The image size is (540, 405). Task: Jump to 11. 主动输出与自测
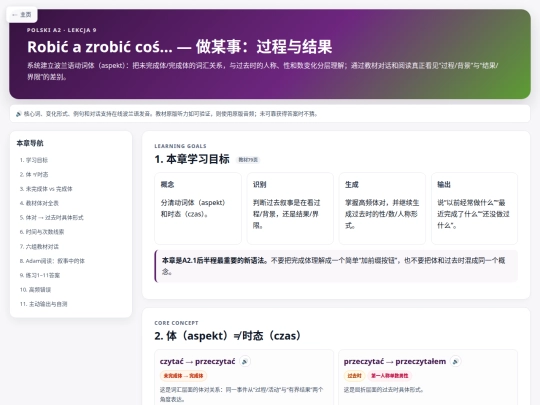coord(43,304)
